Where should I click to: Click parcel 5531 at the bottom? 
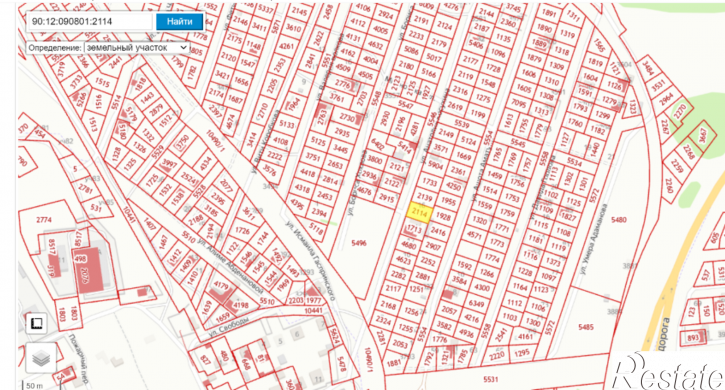491,379
